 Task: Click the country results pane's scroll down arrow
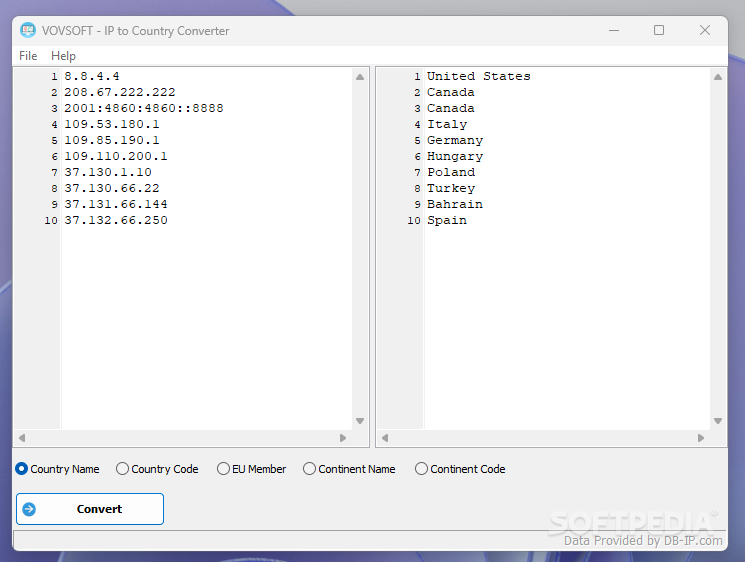(x=718, y=421)
